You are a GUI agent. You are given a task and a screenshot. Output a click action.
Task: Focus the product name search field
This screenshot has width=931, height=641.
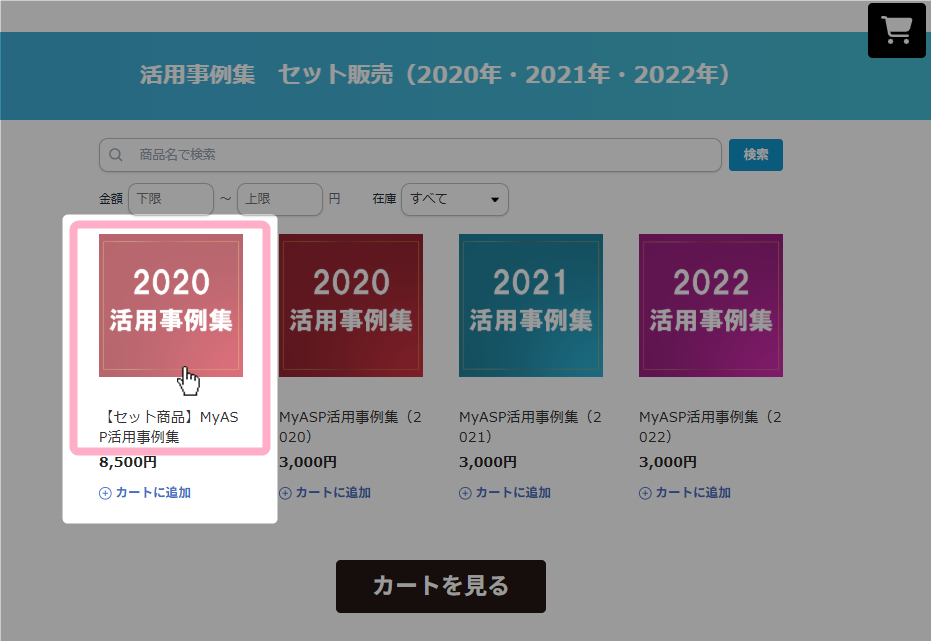click(x=410, y=155)
